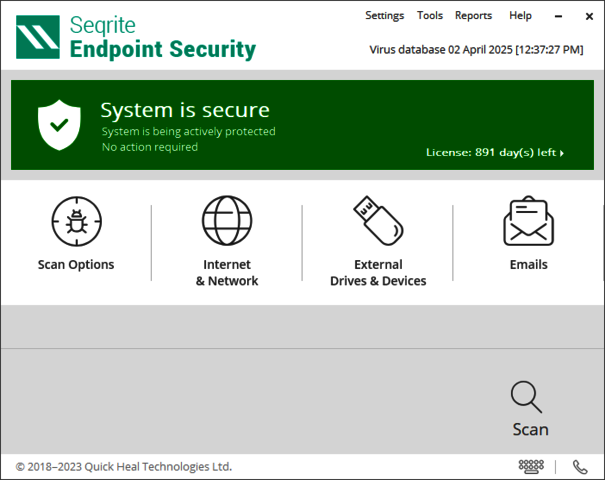Click the Internet & Network text label

pos(227,273)
